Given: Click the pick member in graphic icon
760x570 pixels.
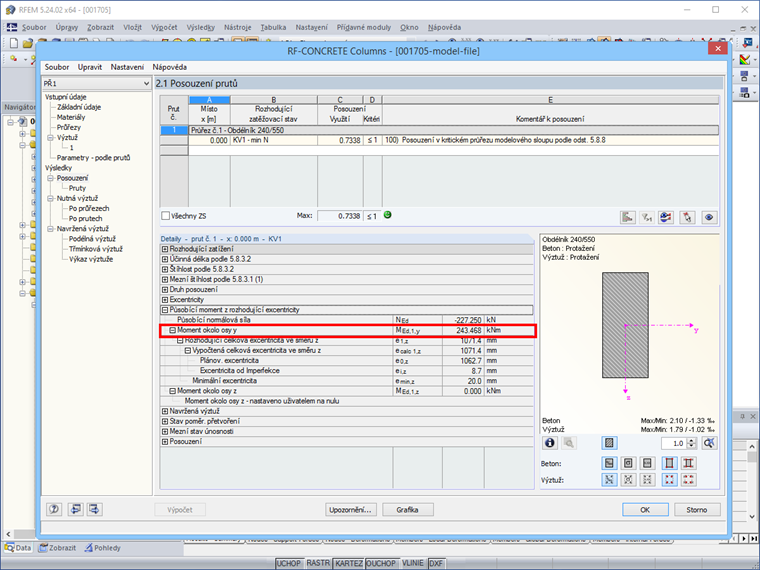Looking at the screenshot, I should (687, 217).
